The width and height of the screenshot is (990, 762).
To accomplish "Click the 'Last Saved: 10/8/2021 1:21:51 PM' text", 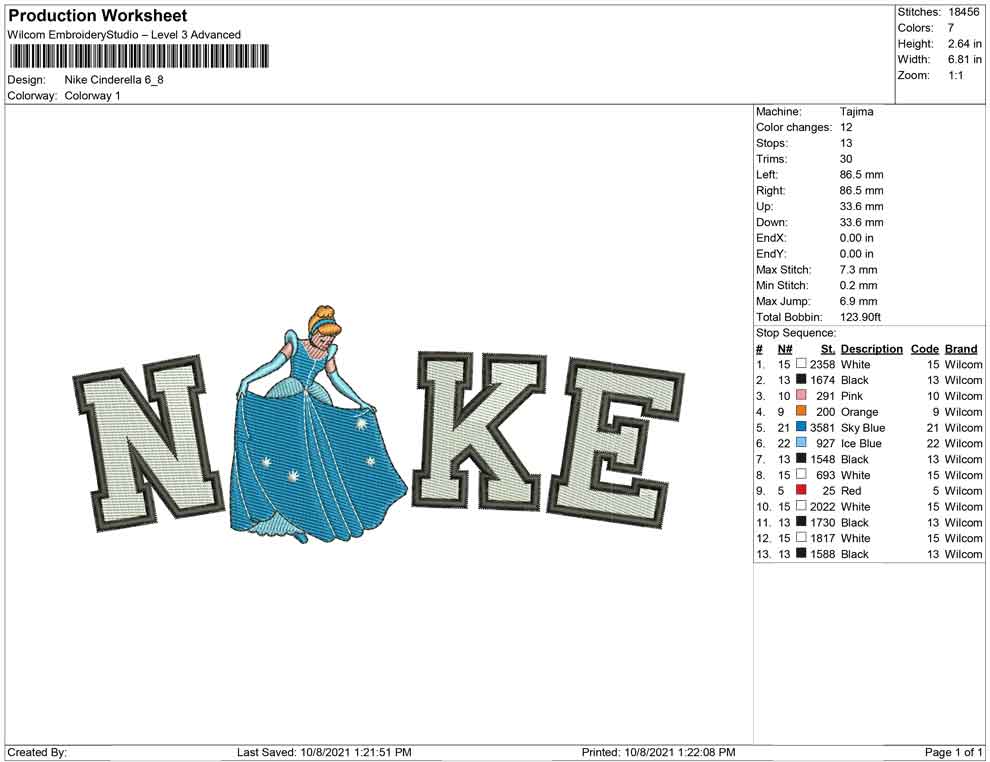I will pos(324,752).
